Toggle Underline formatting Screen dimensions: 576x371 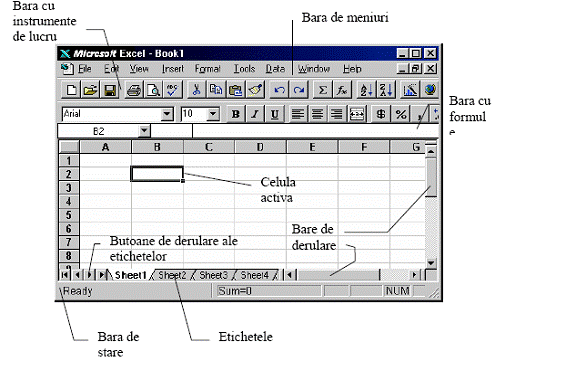(274, 114)
